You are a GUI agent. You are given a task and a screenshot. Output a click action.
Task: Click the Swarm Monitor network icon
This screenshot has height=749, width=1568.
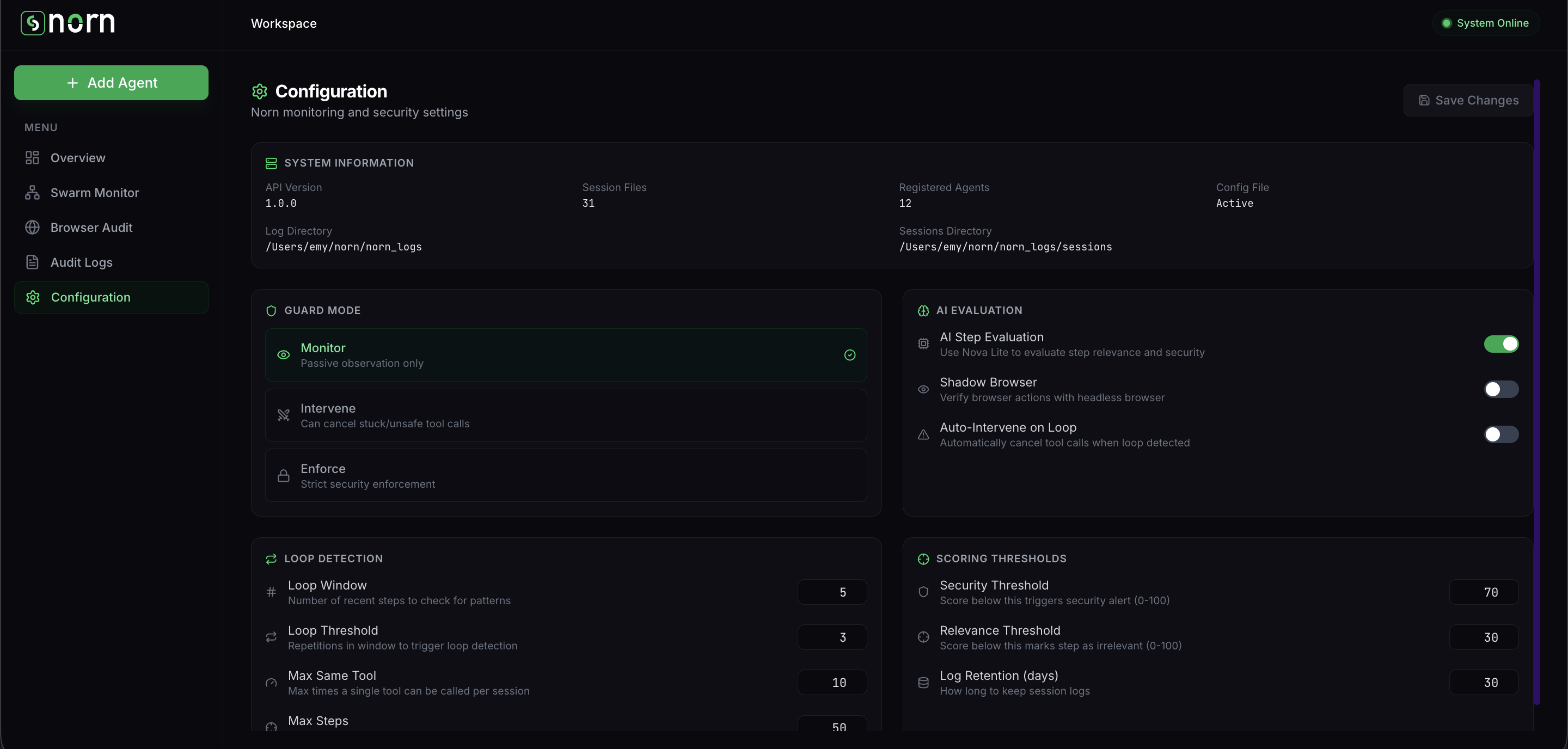pyautogui.click(x=32, y=192)
